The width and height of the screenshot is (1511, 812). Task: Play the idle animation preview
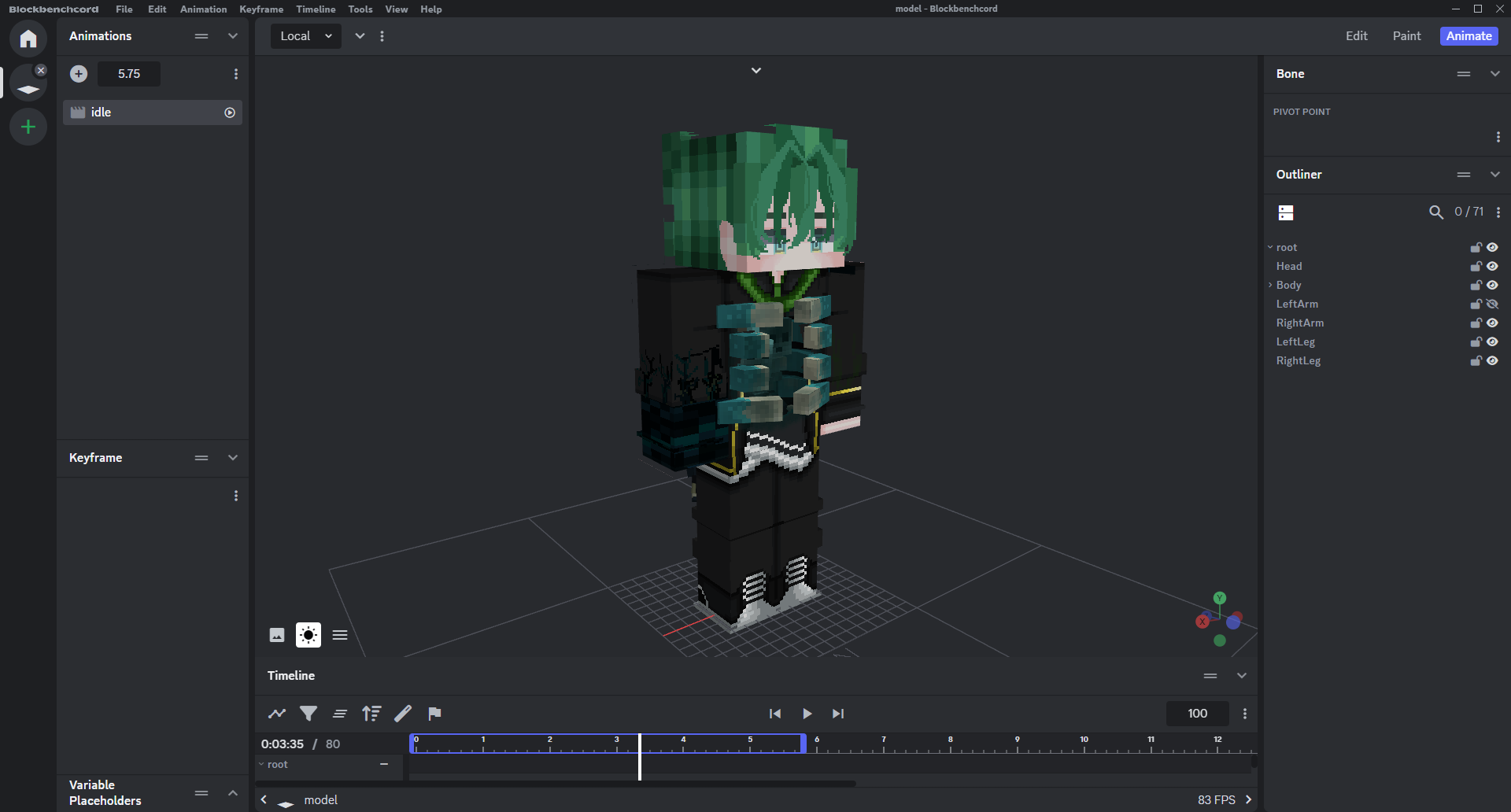(x=230, y=113)
